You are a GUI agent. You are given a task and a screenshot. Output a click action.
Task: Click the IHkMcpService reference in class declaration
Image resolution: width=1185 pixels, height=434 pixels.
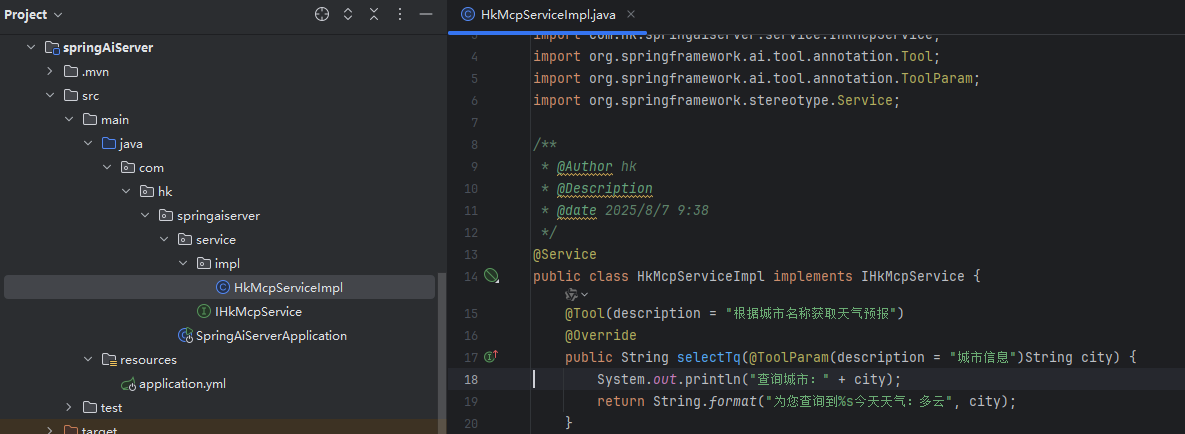tap(913, 276)
